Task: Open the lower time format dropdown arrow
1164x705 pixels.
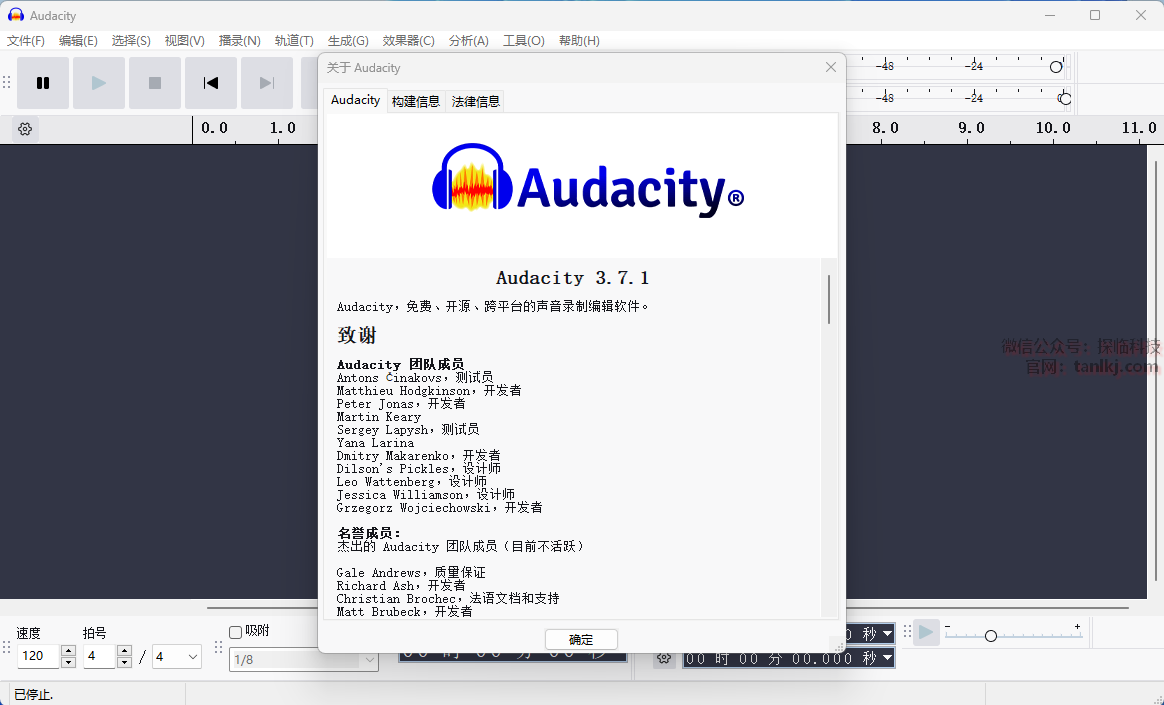Action: pos(887,658)
